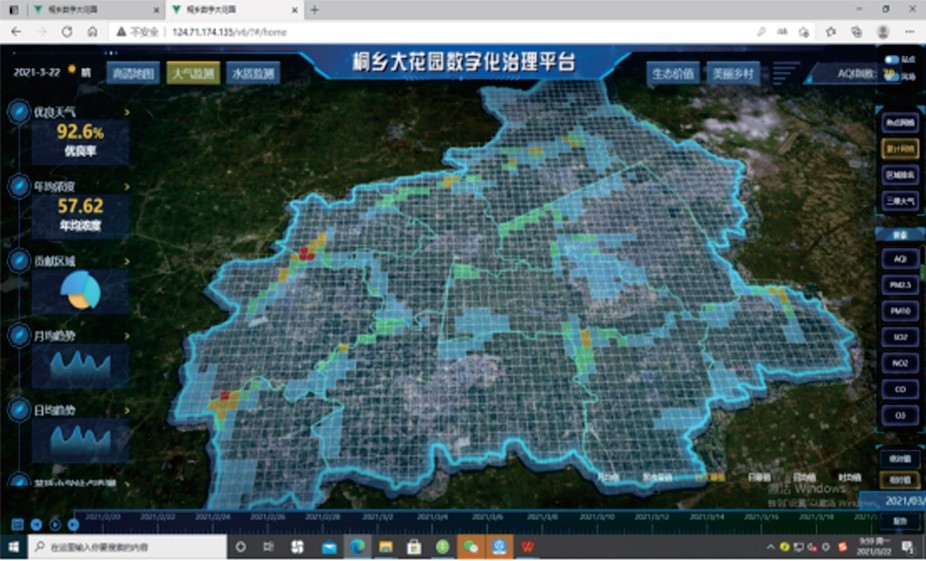
Task: Expand the 年均浓度 panel arrow
Action: coord(126,186)
